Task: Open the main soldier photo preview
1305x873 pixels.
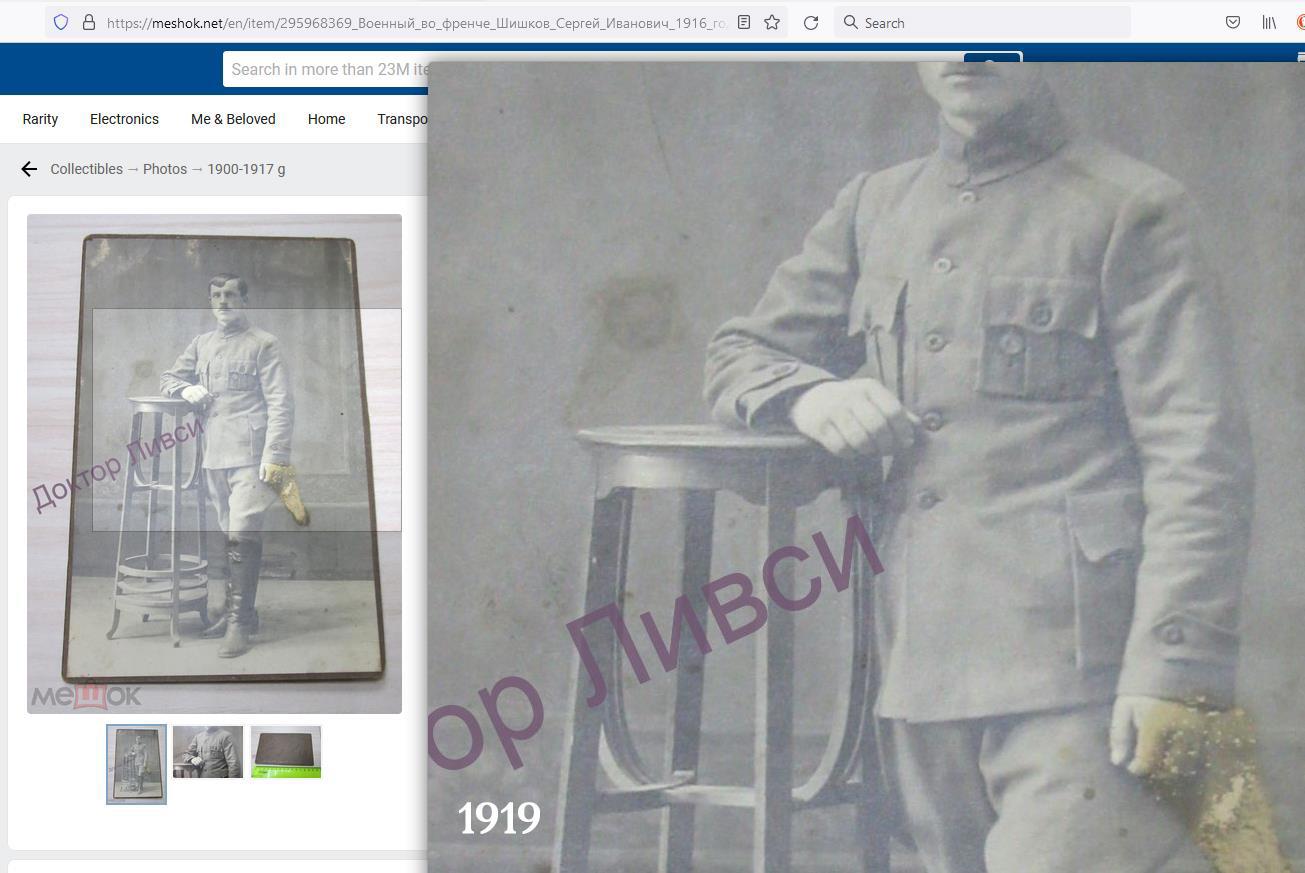Action: [214, 464]
